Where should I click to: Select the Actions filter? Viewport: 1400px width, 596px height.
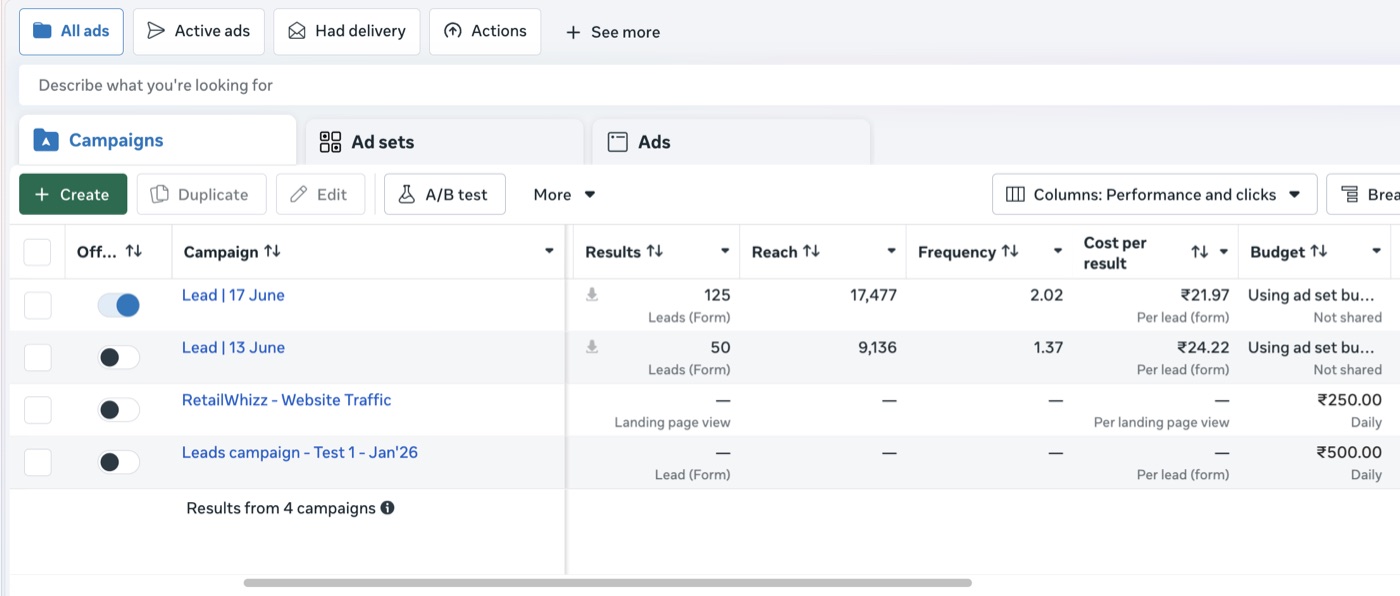[485, 31]
